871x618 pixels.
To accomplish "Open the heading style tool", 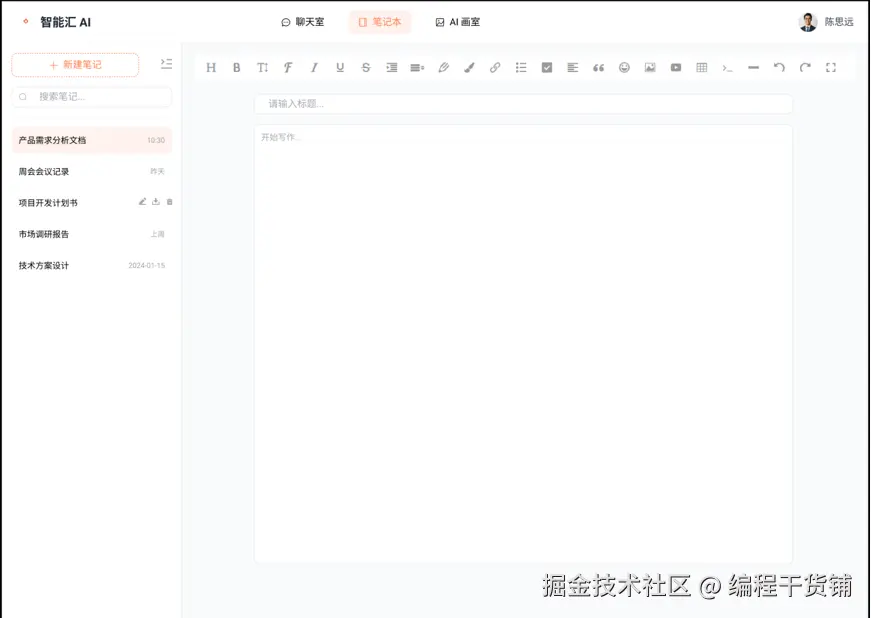I will 211,68.
